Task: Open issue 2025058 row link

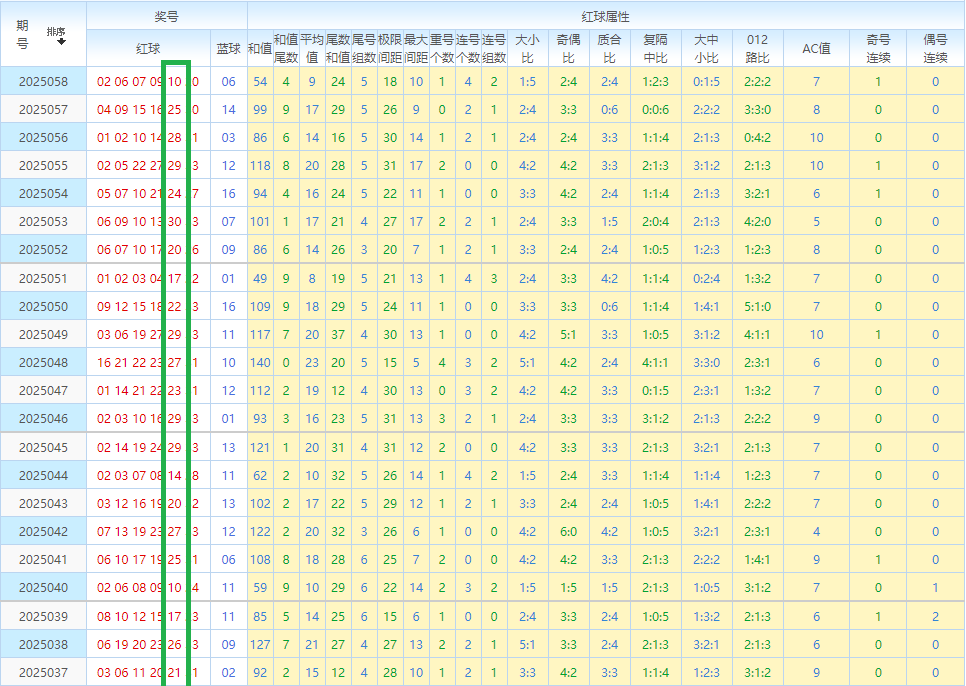Action: point(44,82)
